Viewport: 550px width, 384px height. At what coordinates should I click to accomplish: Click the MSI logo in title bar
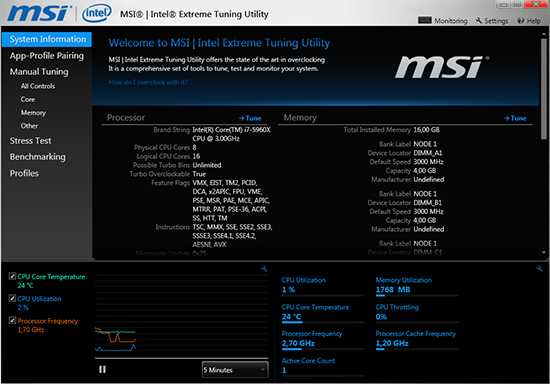click(x=39, y=14)
